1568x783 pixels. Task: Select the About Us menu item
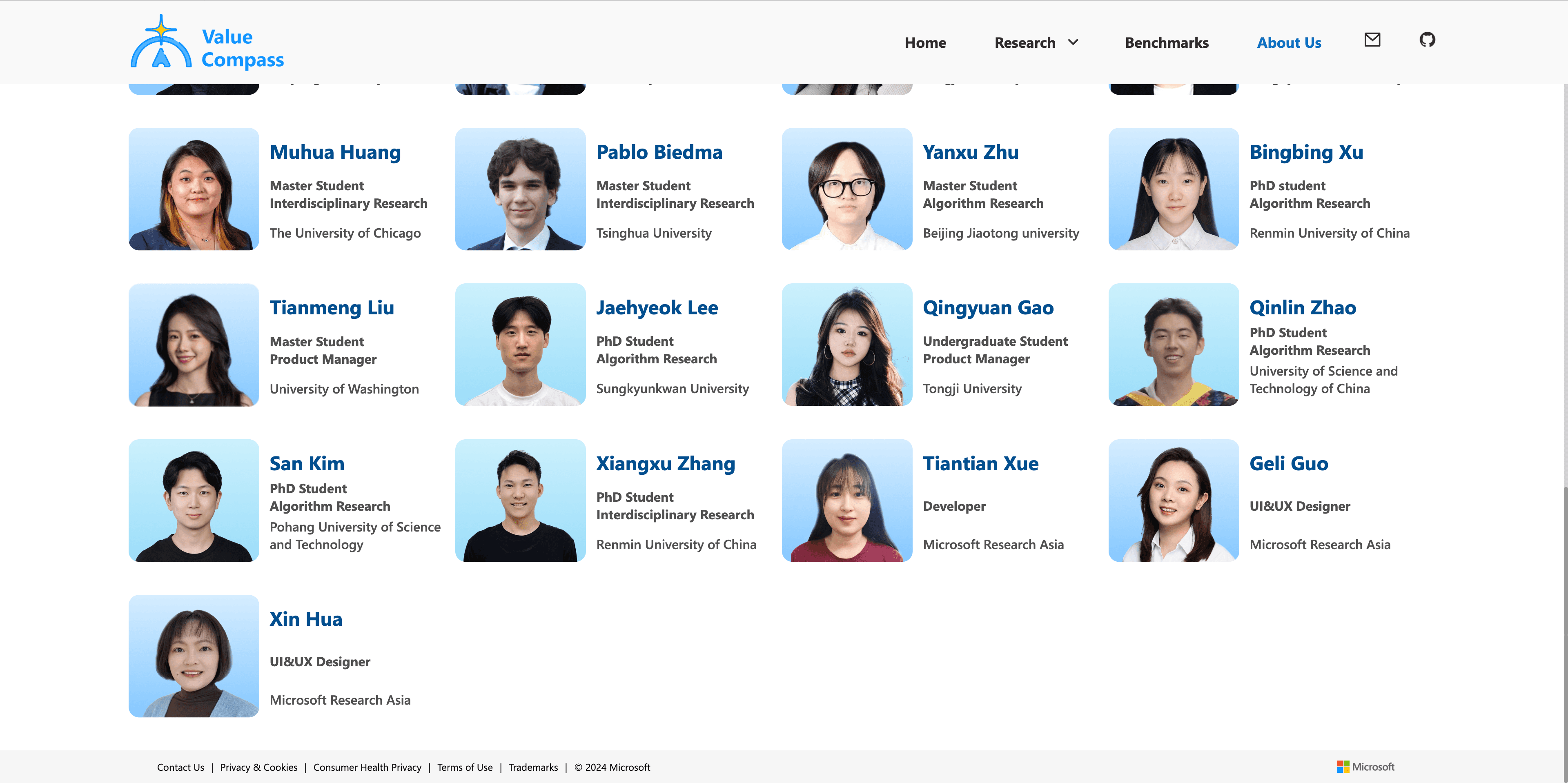[1289, 42]
